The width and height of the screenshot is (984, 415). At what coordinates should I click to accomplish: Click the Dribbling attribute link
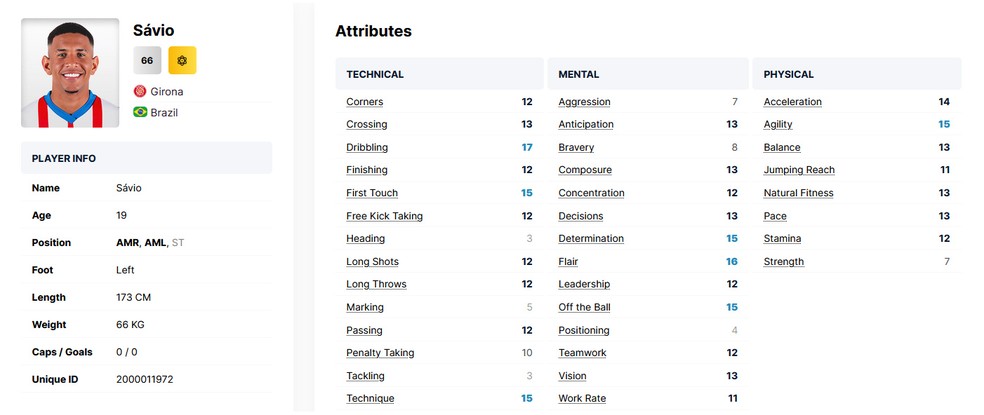367,147
